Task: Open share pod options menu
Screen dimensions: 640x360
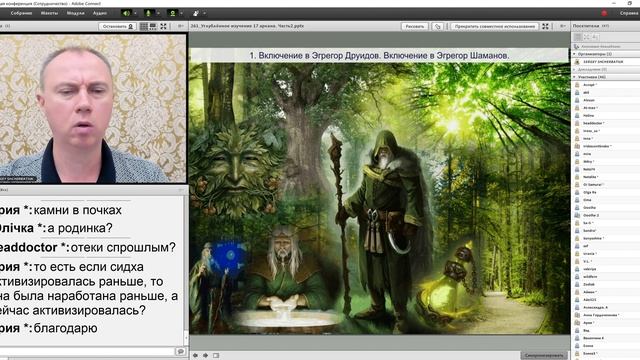Action: (563, 26)
